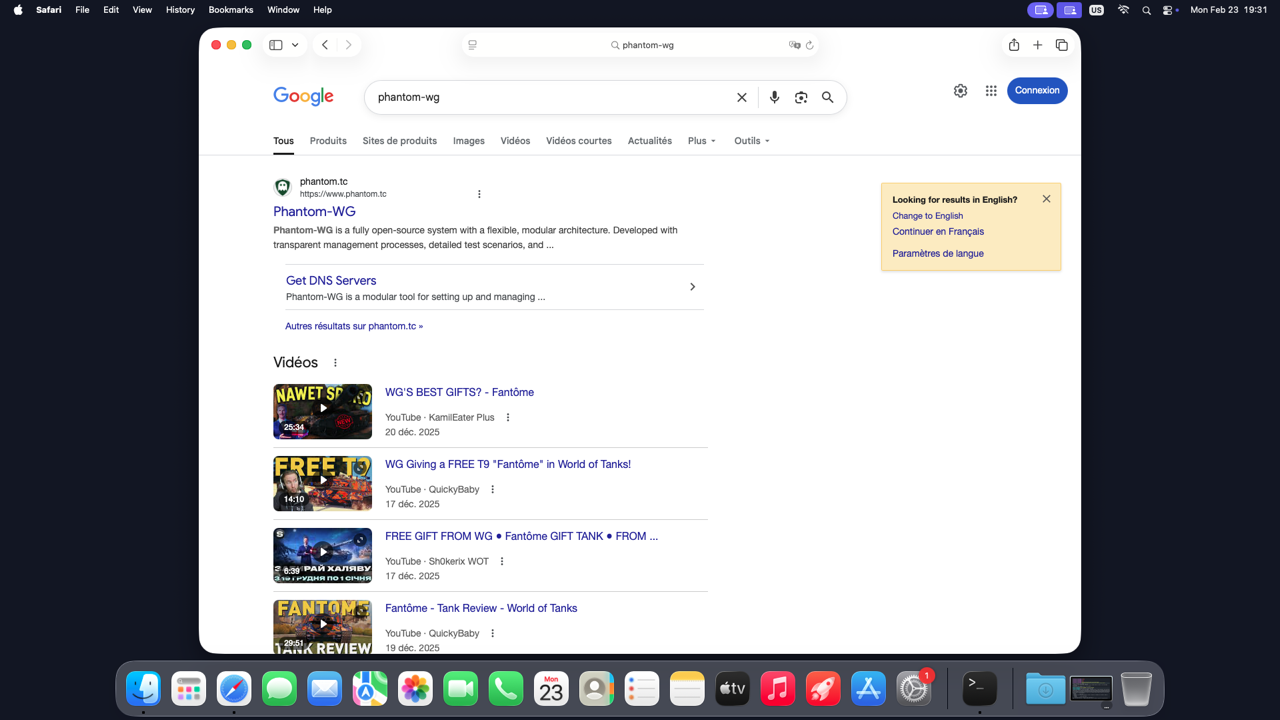Expand the Plus search filter dropdown
This screenshot has height=720, width=1280.
tap(701, 141)
